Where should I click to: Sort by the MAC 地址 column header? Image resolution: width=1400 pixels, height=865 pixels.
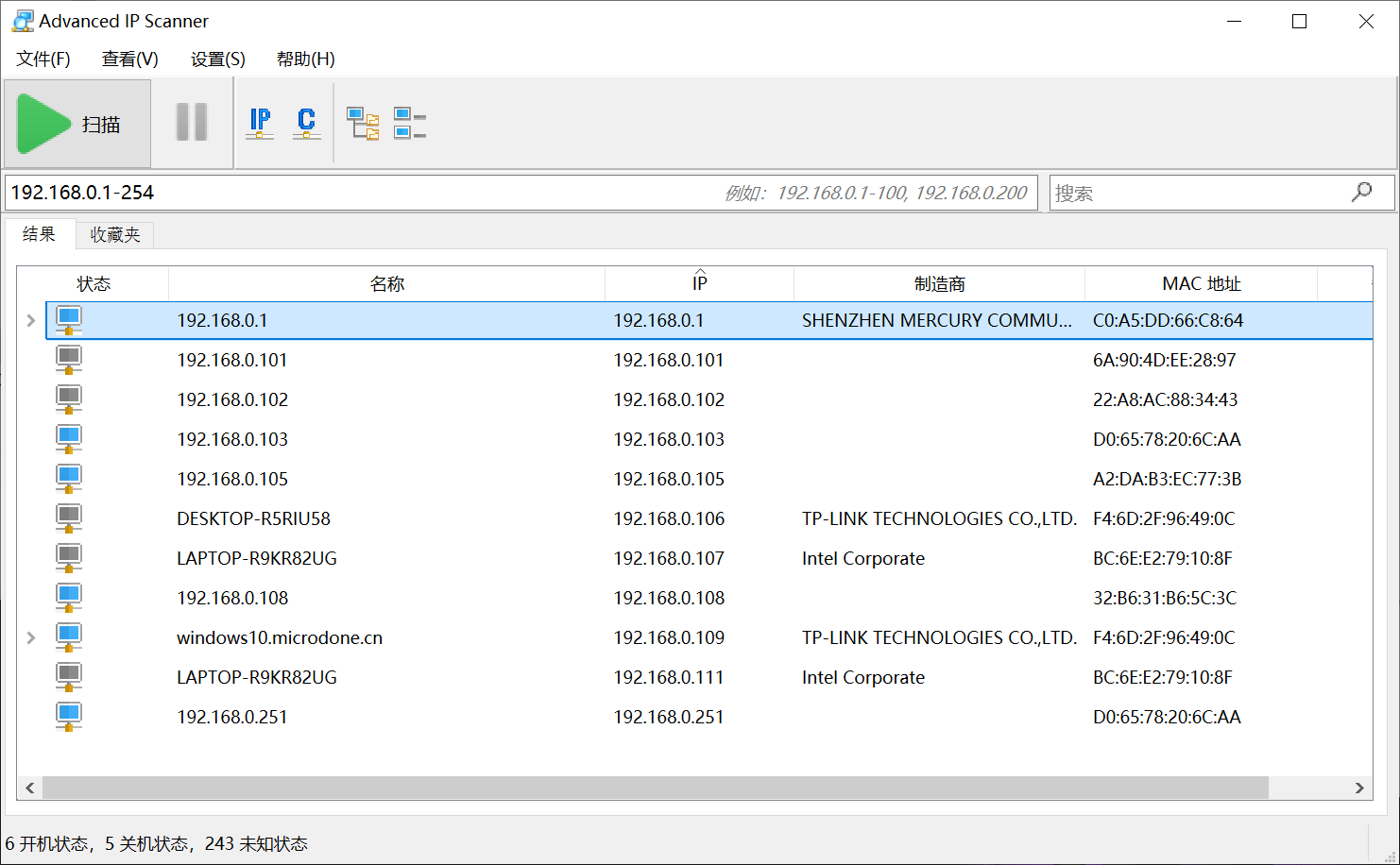pyautogui.click(x=1202, y=283)
